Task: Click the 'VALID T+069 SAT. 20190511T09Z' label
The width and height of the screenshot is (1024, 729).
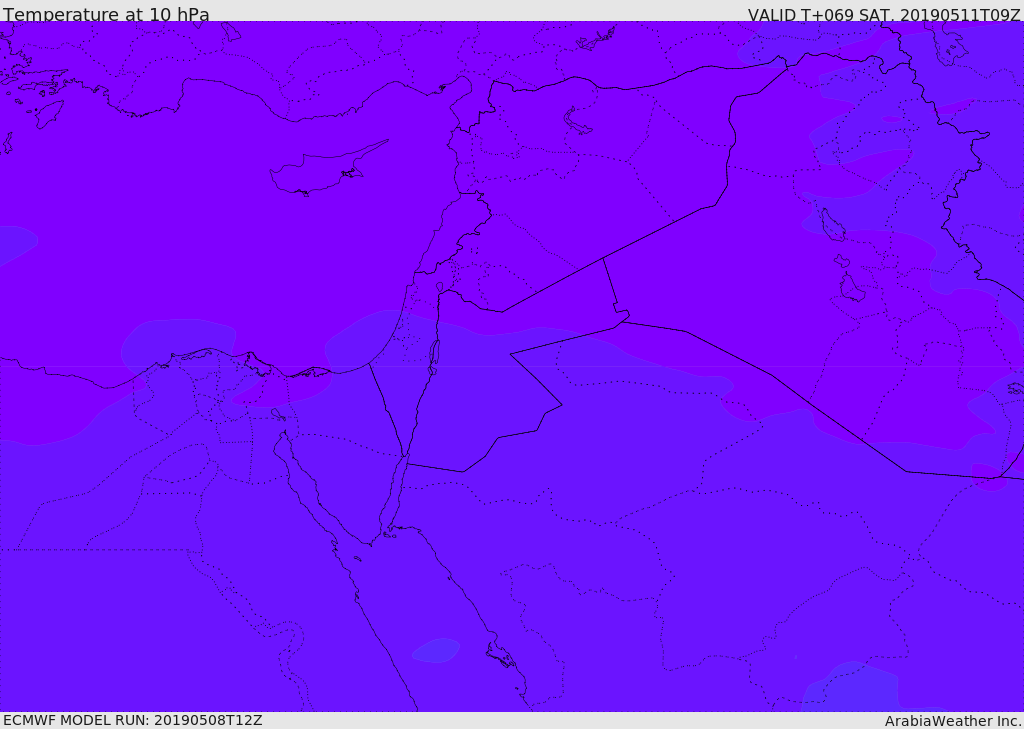Action: tap(884, 15)
